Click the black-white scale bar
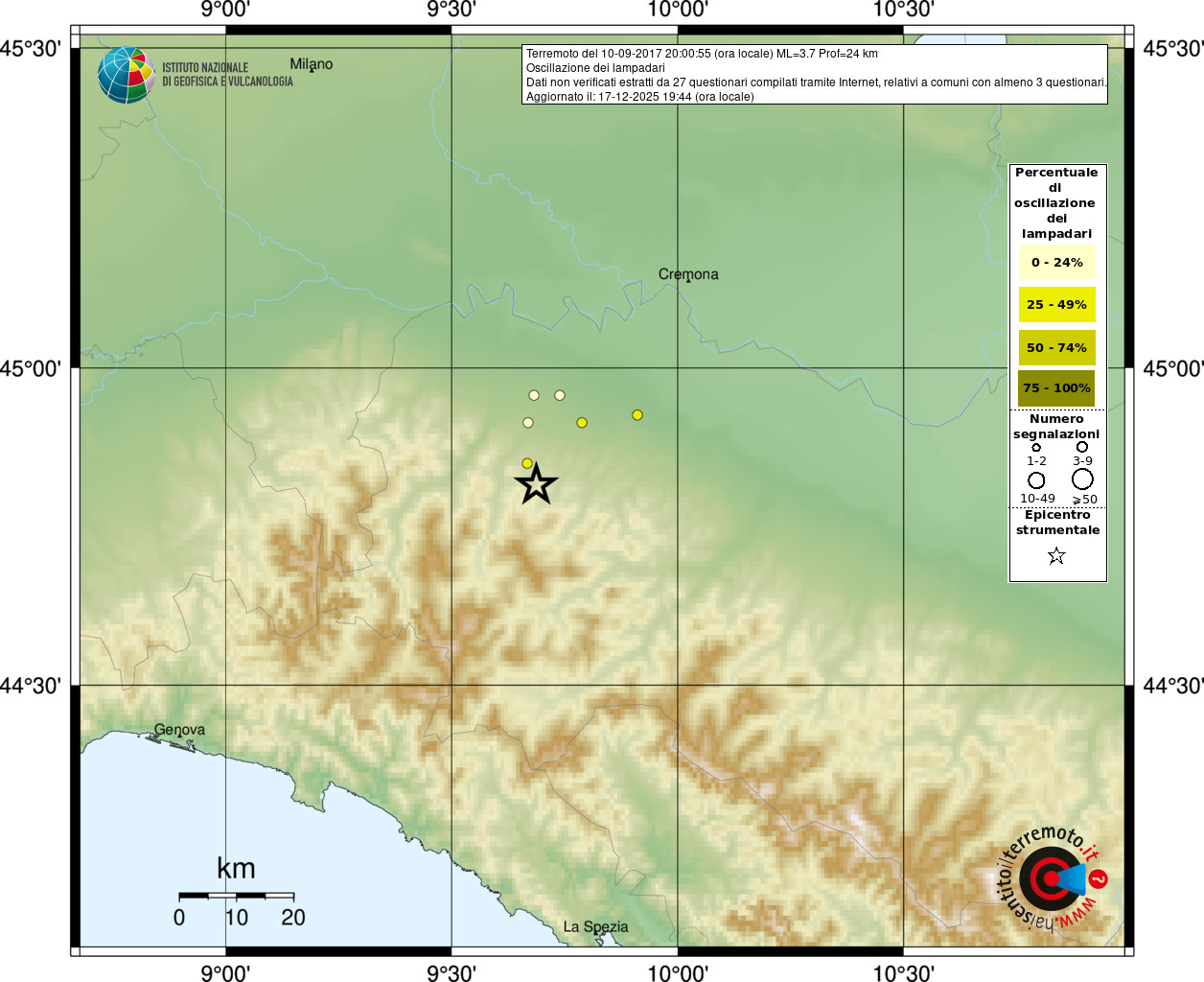1204x982 pixels. [236, 896]
